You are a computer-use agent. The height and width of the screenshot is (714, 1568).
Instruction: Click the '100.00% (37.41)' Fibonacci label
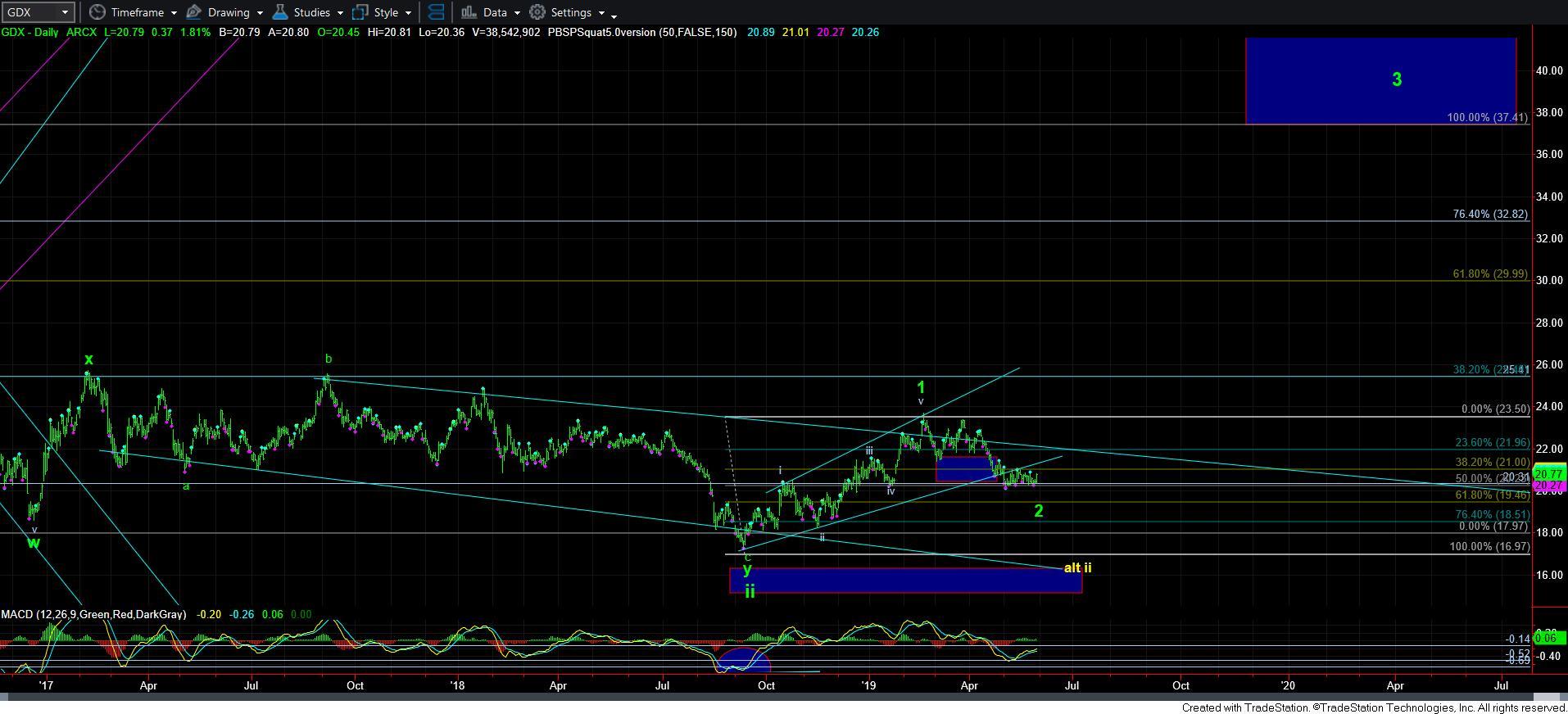(1487, 118)
